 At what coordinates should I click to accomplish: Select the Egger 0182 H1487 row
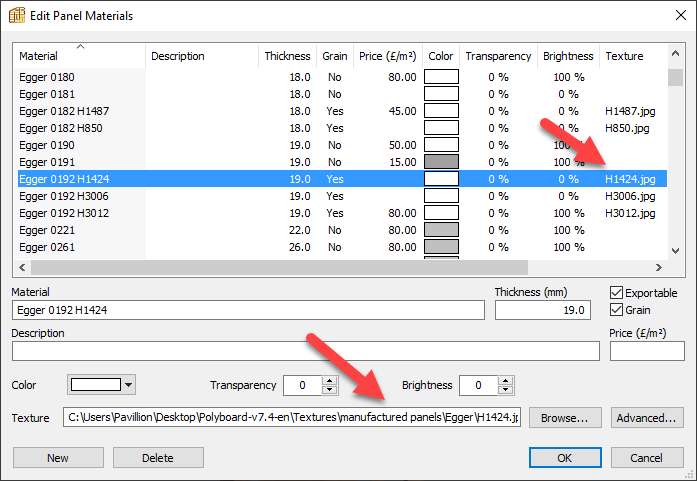[x=342, y=111]
